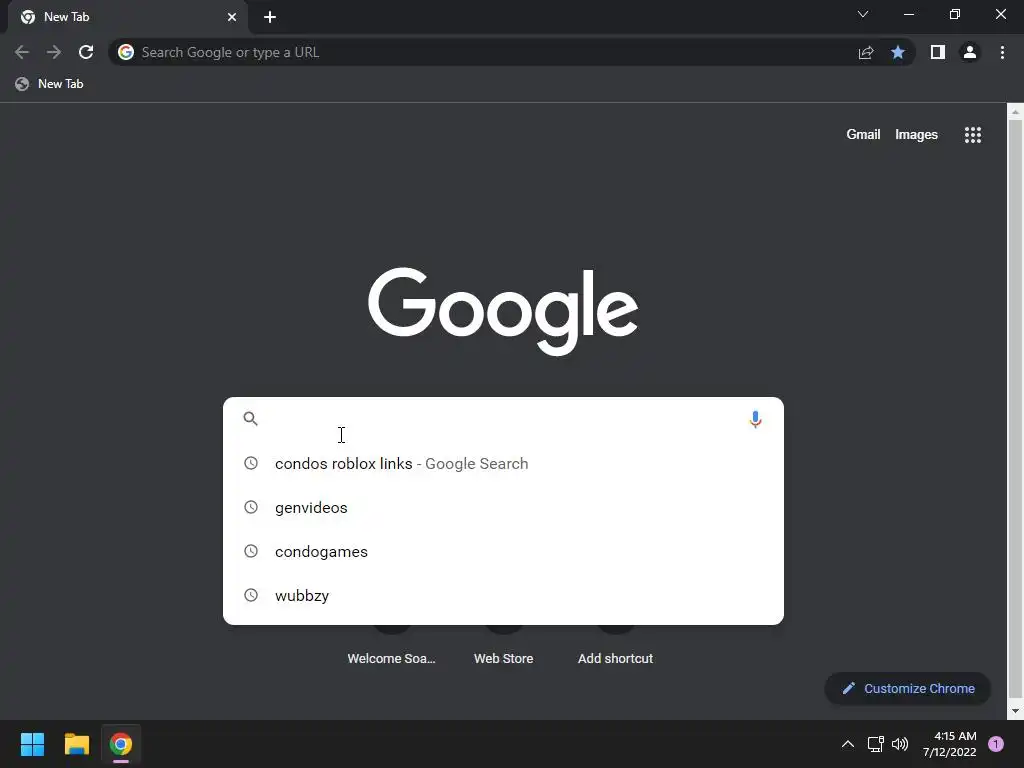
Task: Start voice search with the microphone icon
Action: point(755,419)
